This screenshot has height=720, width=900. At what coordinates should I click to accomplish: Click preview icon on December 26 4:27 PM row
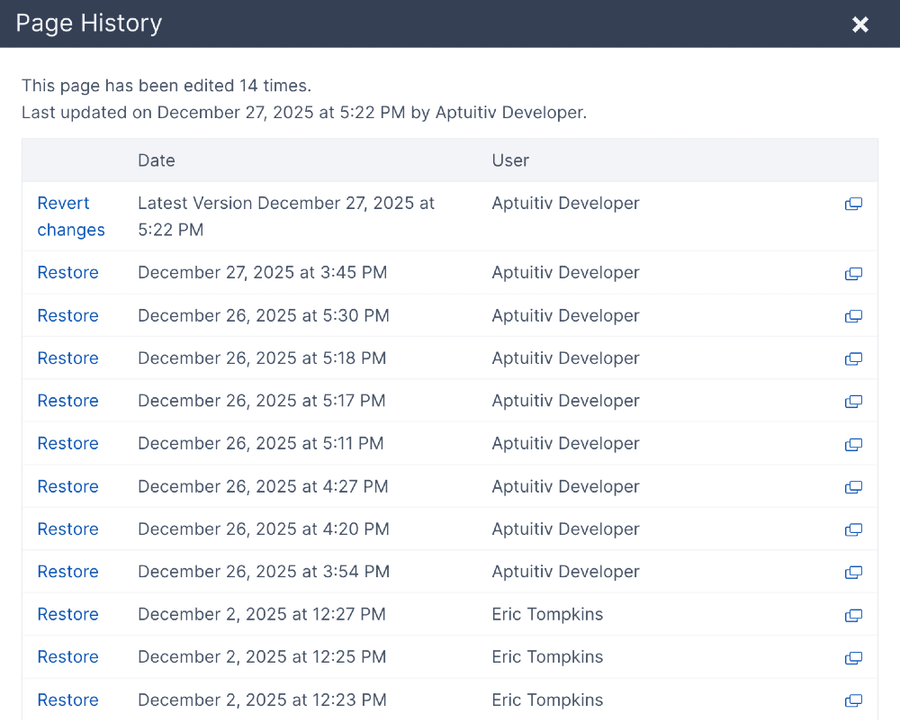click(x=853, y=487)
